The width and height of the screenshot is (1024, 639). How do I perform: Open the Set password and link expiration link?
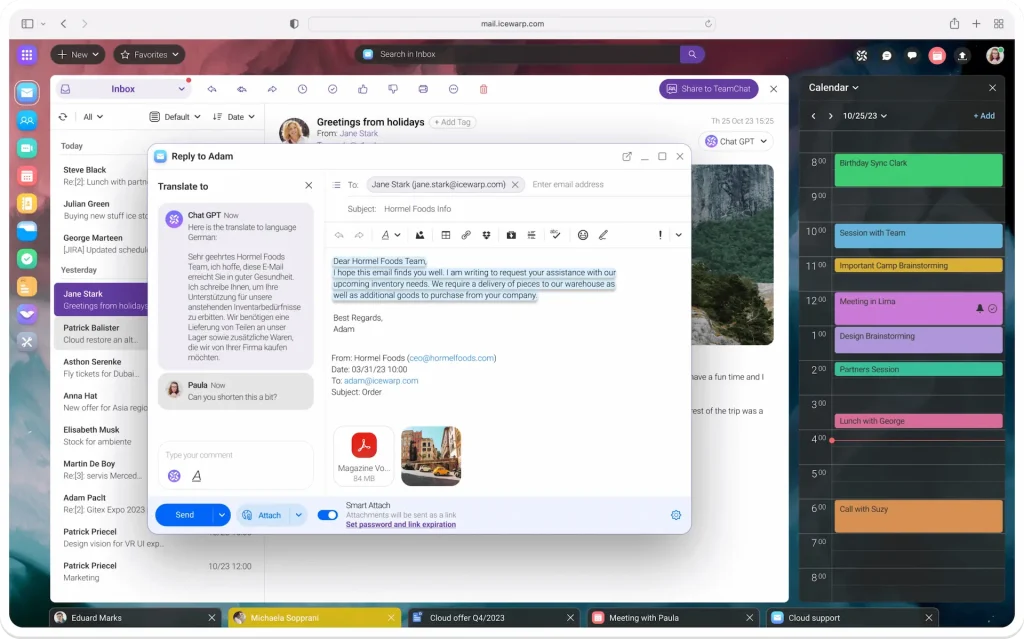pyautogui.click(x=401, y=524)
